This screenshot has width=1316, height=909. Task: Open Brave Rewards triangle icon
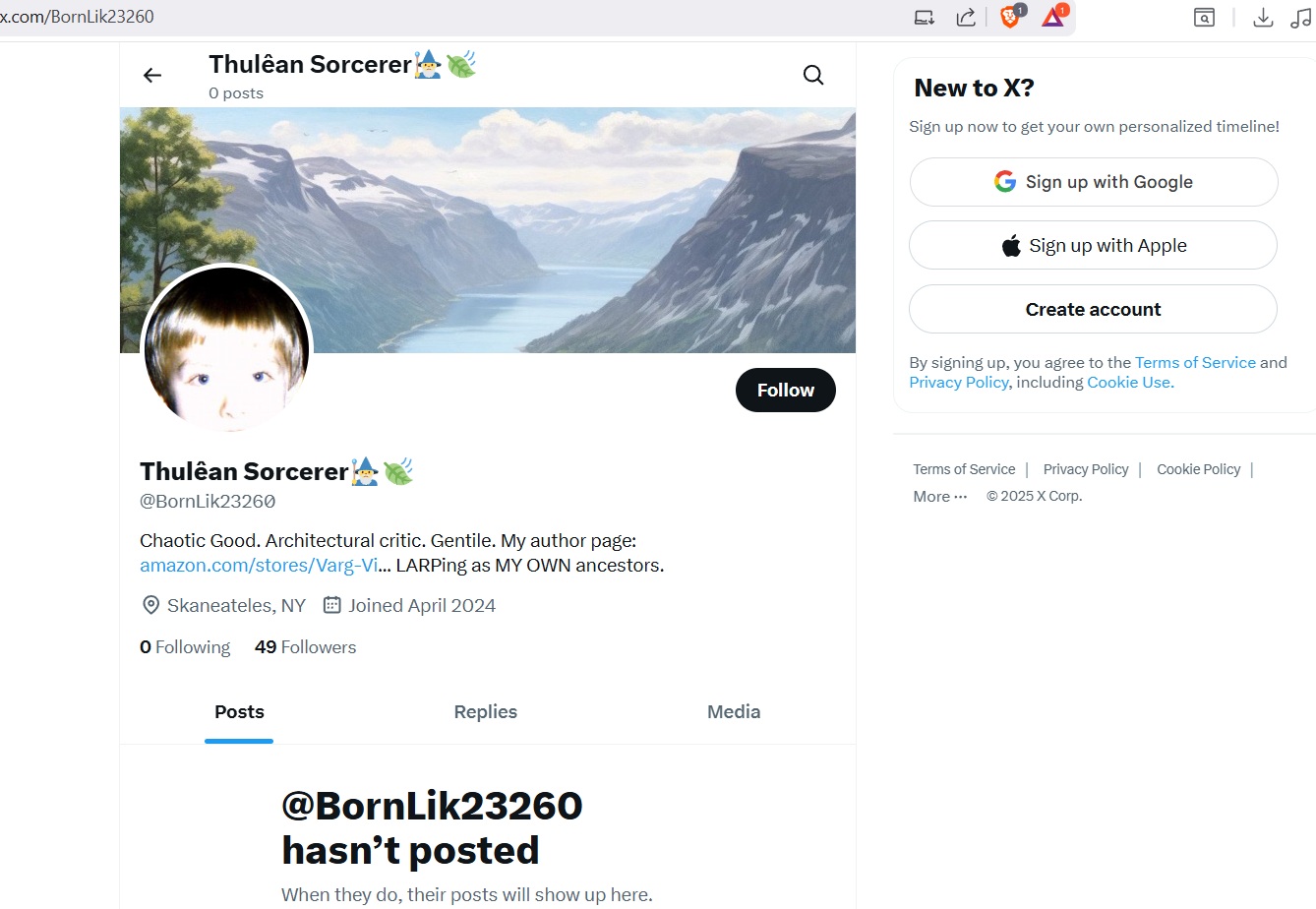1054,16
